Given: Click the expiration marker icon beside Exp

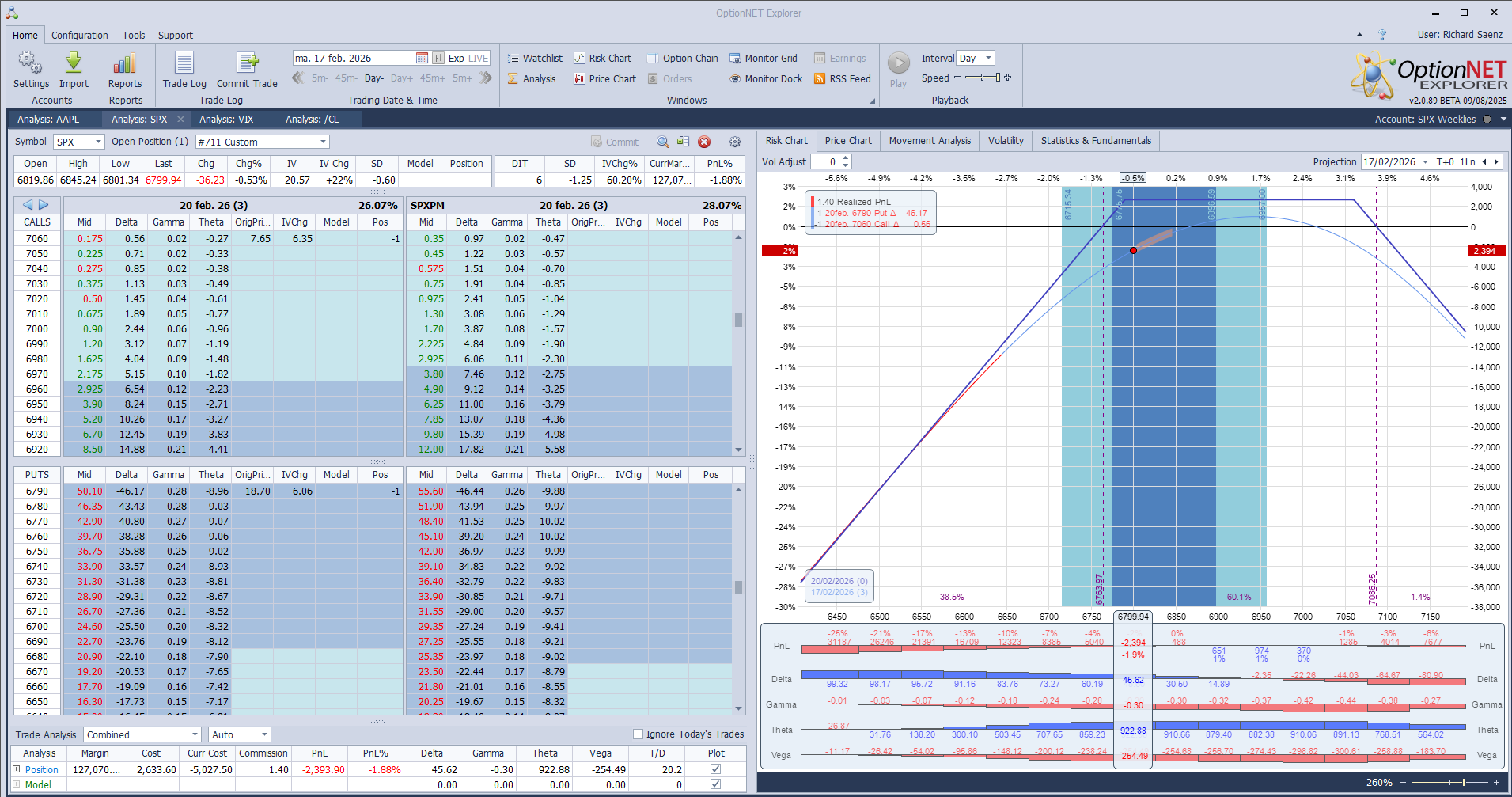Looking at the screenshot, I should pos(438,58).
